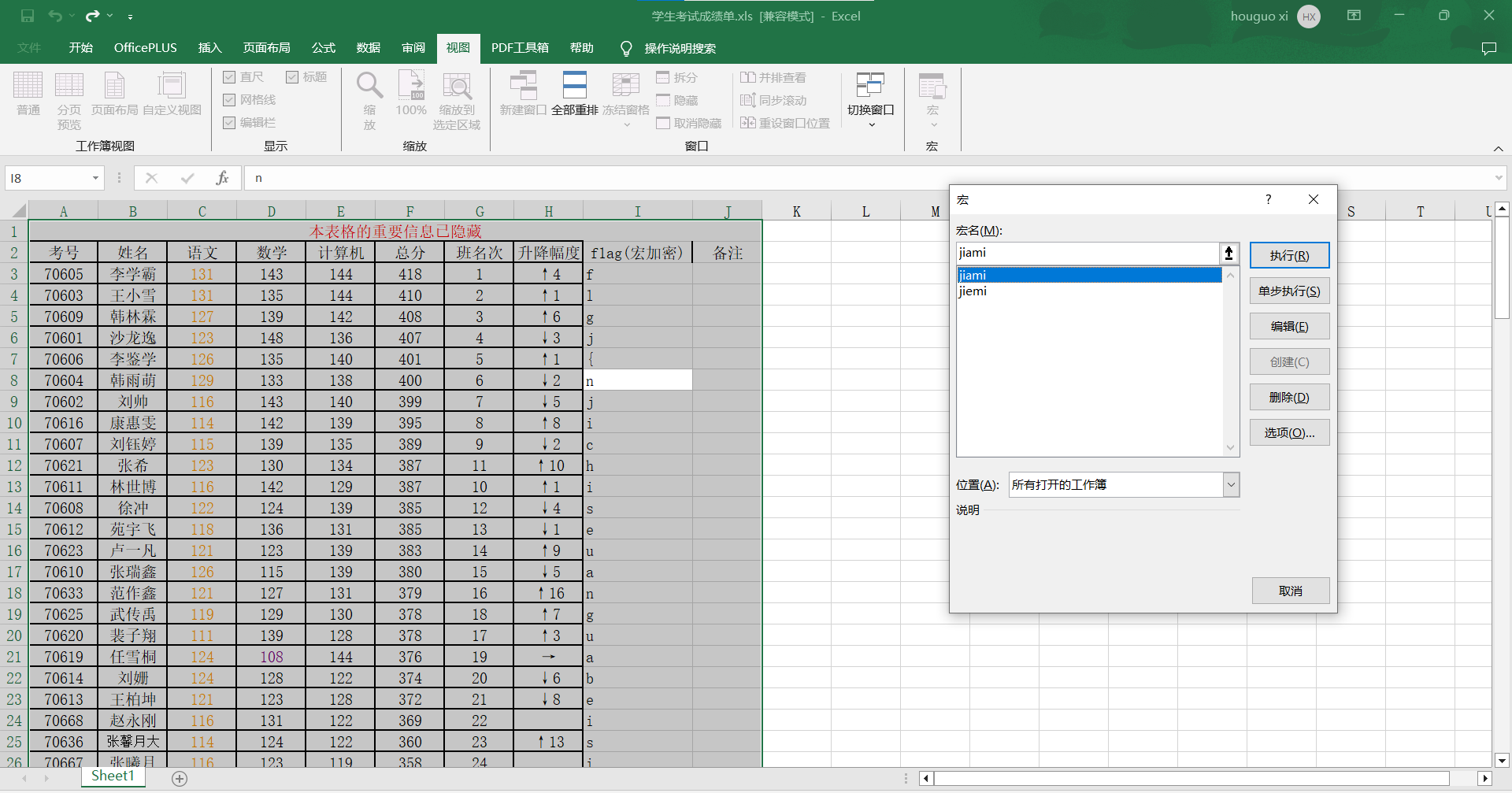Add a new sheet with plus icon
The width and height of the screenshot is (1512, 793).
[180, 778]
